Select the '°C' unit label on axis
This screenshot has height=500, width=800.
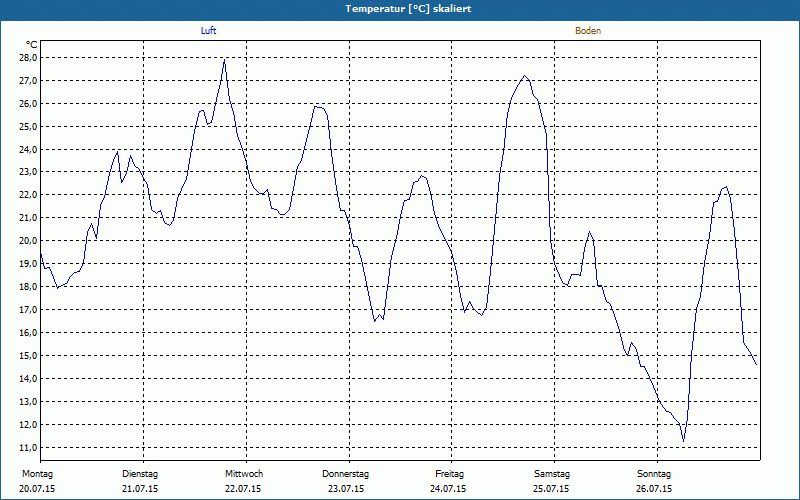click(31, 45)
